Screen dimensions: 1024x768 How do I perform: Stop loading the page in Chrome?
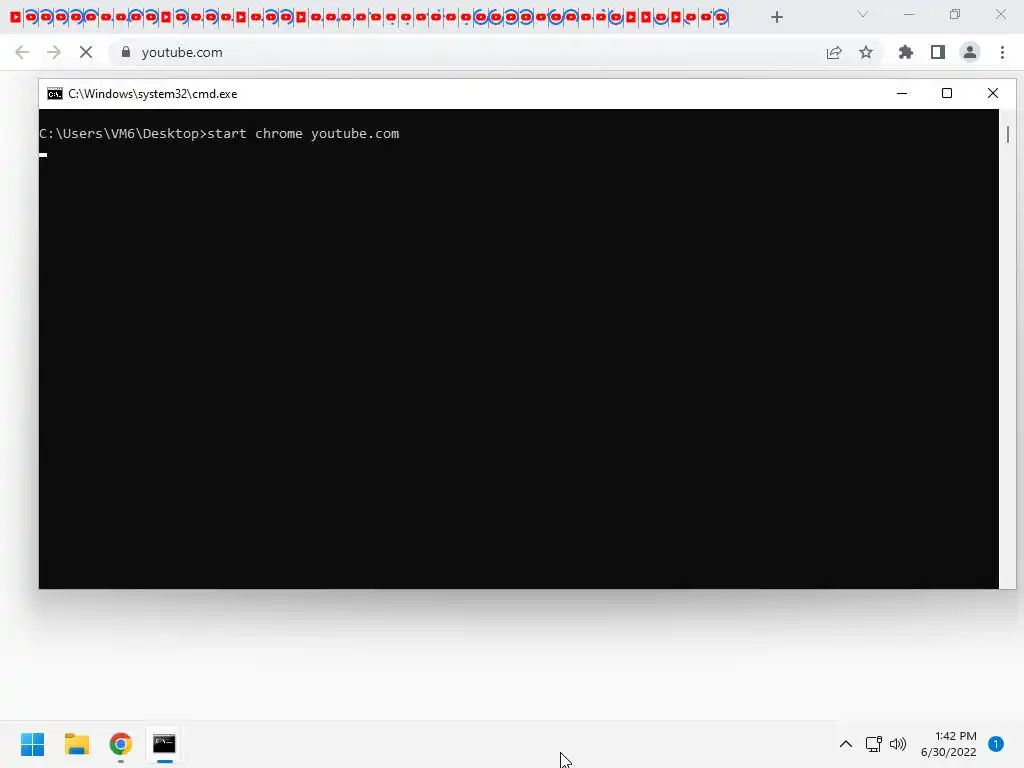coord(86,52)
